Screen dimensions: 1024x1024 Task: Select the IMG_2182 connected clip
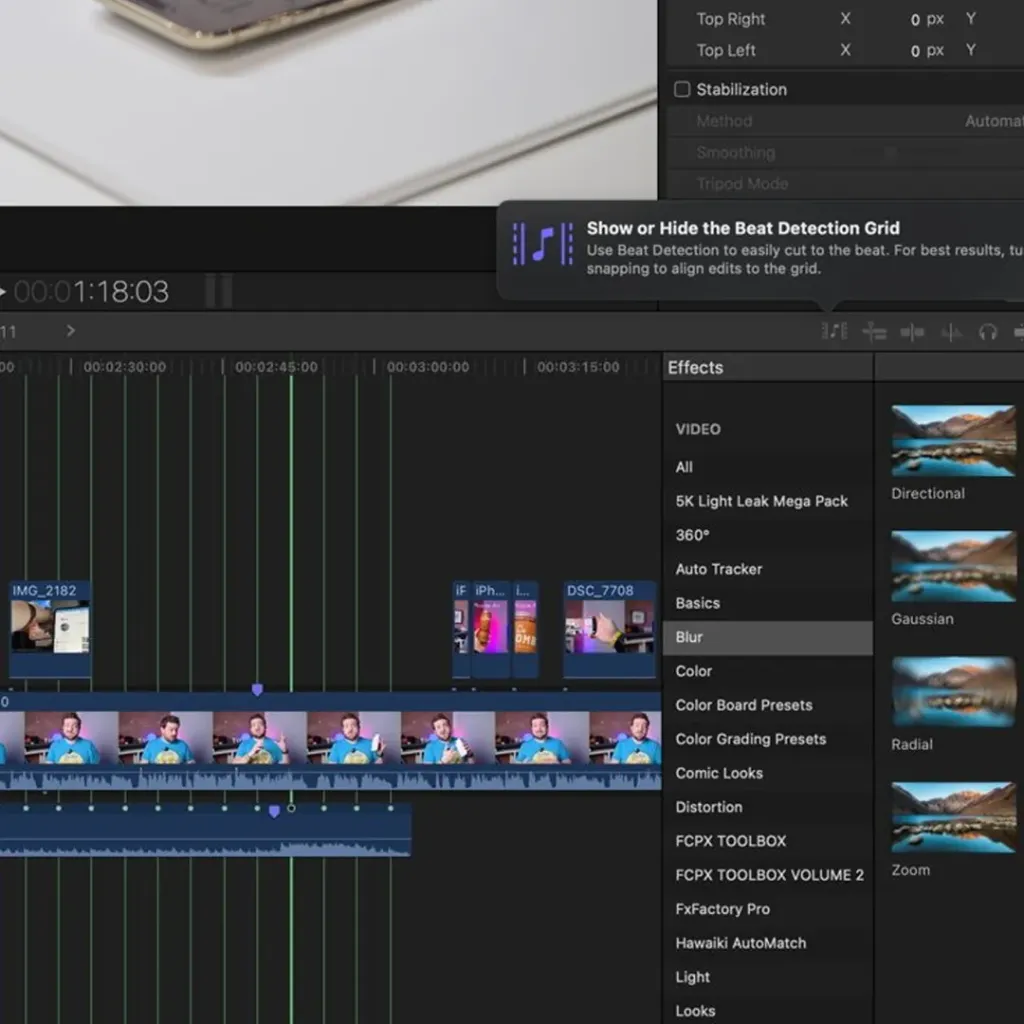tap(50, 628)
